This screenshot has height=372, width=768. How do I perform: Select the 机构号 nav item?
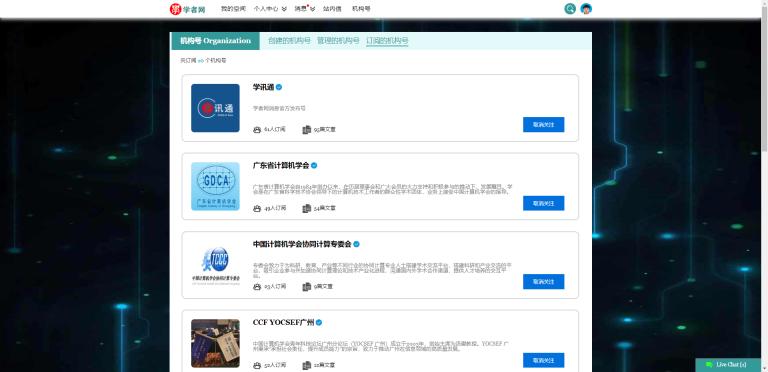click(361, 9)
